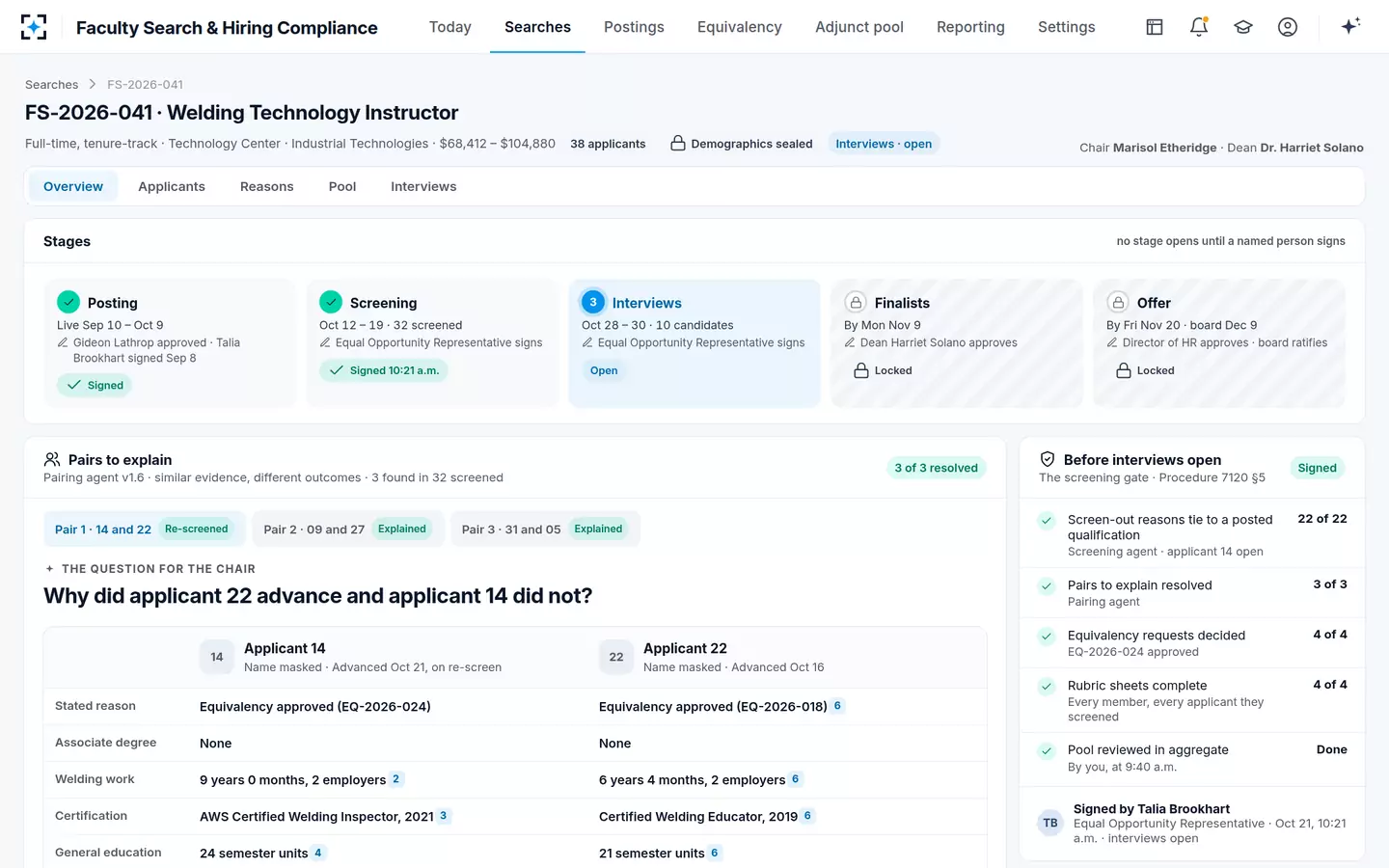1389x868 pixels.
Task: Select Pair 2 · 09 and 27
Action: point(348,529)
